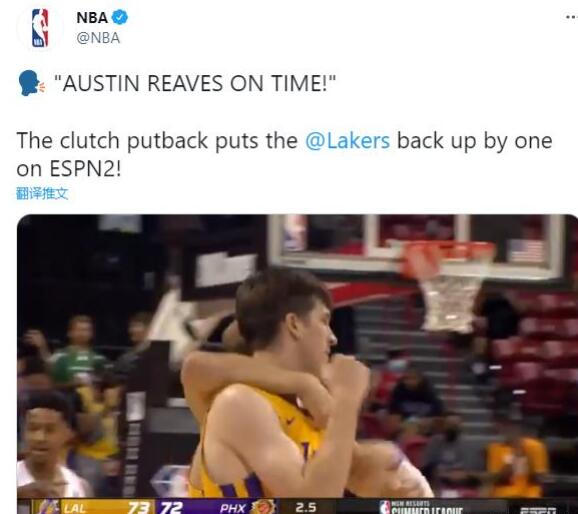The image size is (578, 514).
Task: Open the @Lakers mention link
Action: (x=347, y=141)
